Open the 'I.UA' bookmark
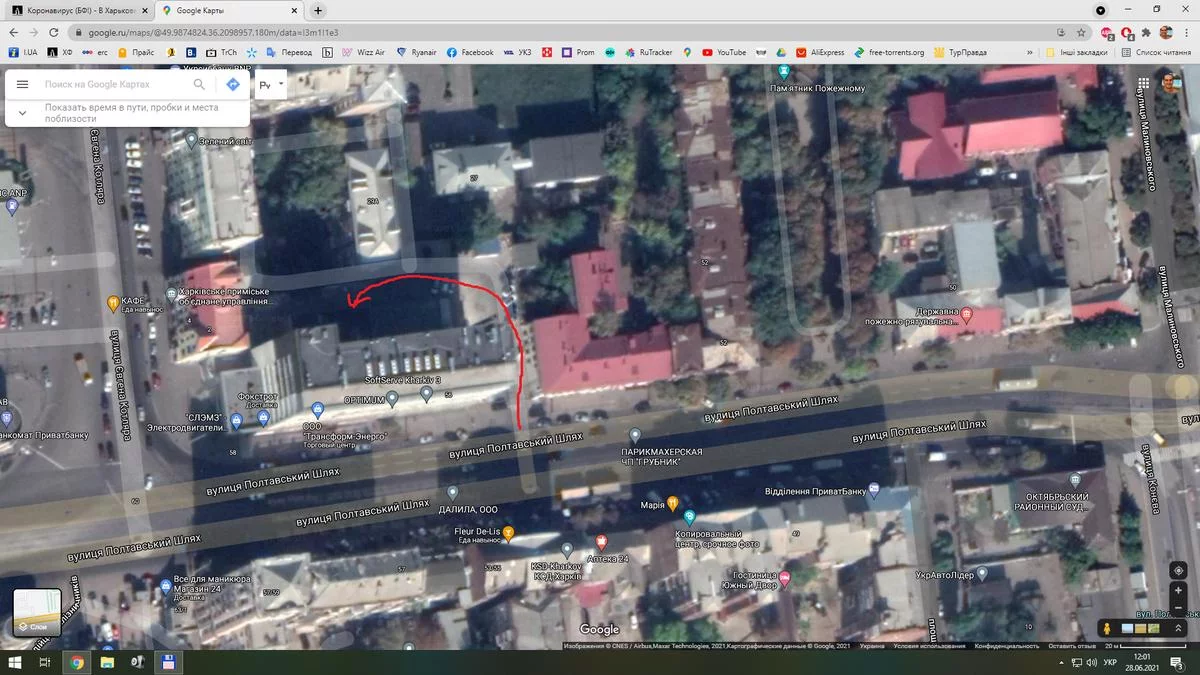Viewport: 1200px width, 675px height. [x=23, y=52]
